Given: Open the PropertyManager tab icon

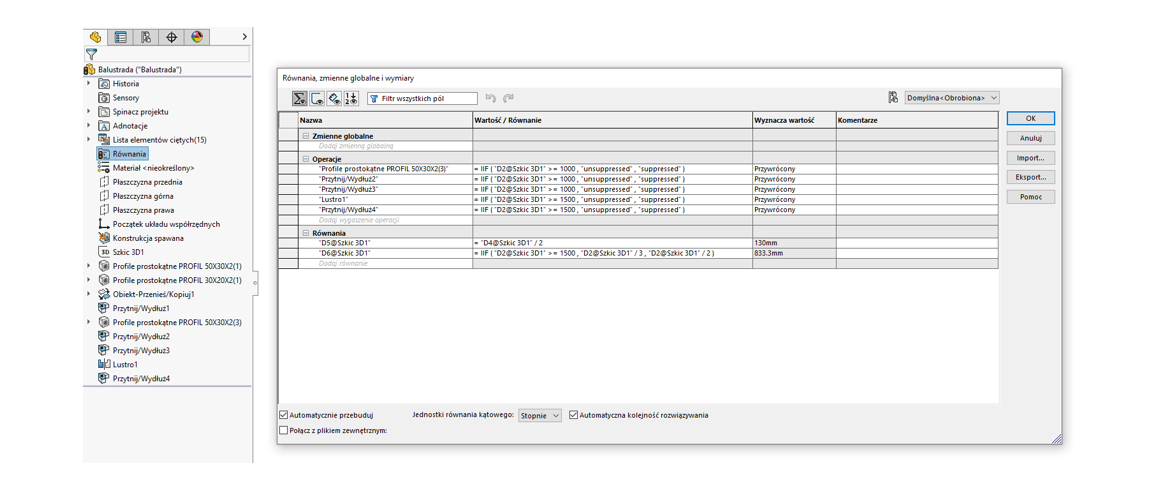Looking at the screenshot, I should (x=121, y=37).
